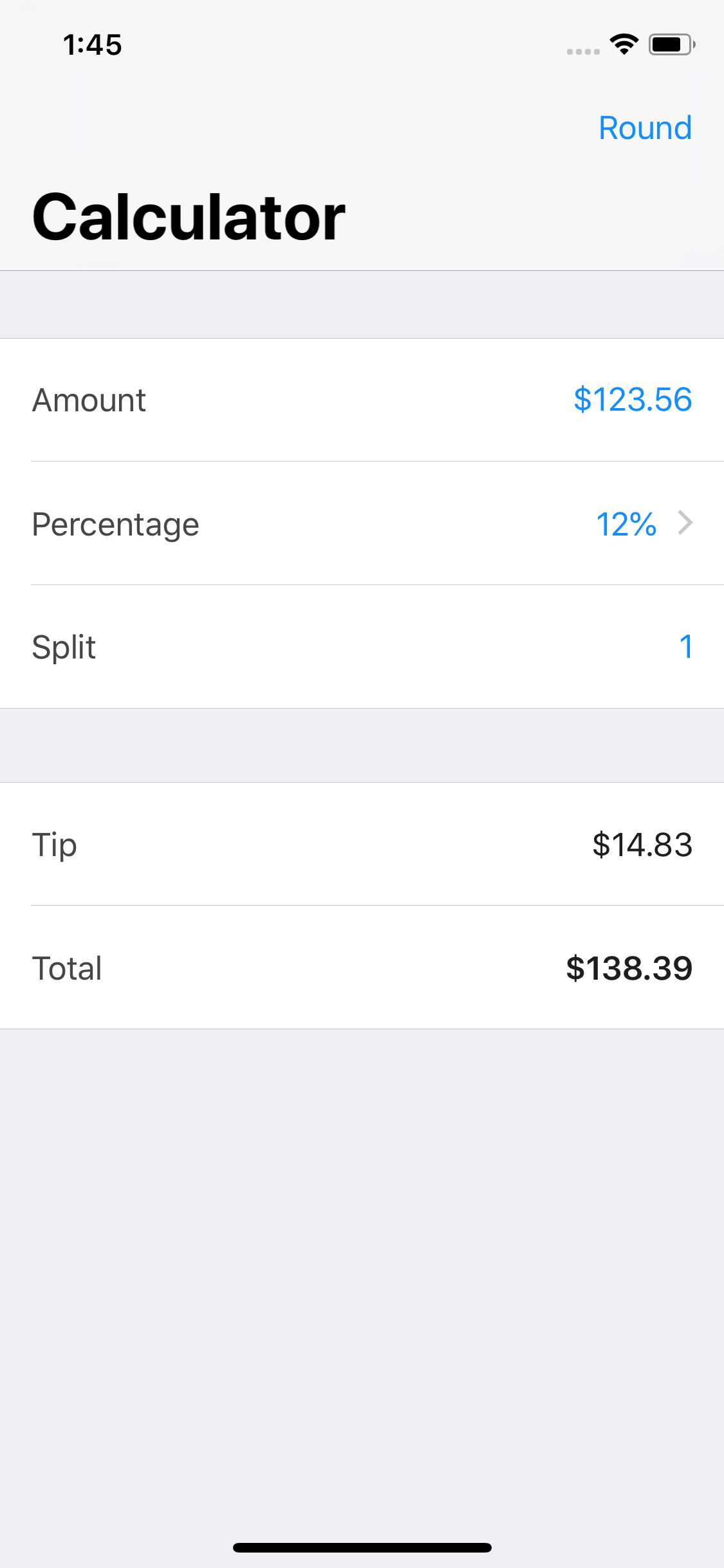Image resolution: width=724 pixels, height=1568 pixels.
Task: Click the cellular signal dots
Action: click(x=583, y=51)
